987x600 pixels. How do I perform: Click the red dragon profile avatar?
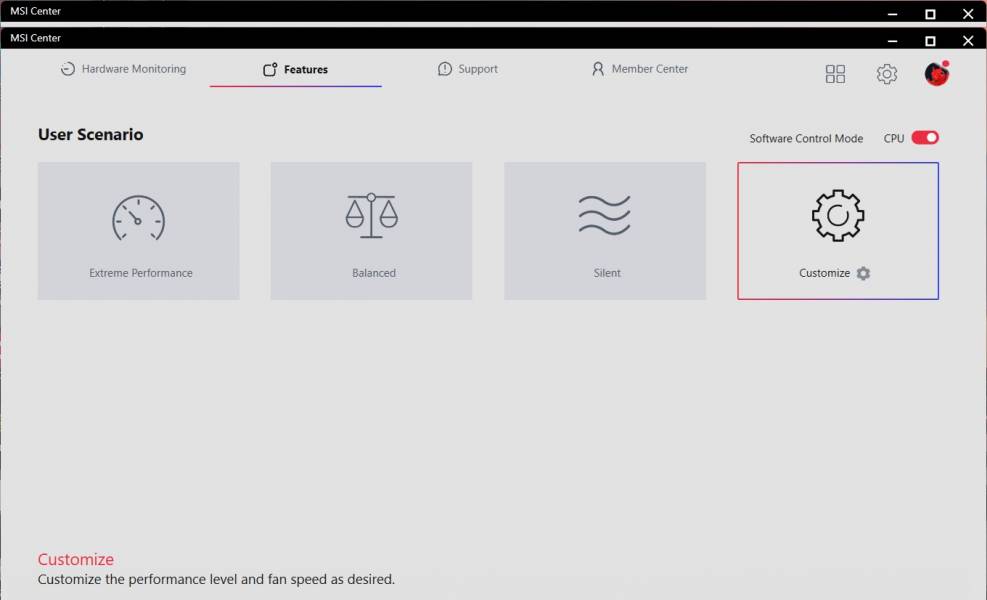tap(937, 74)
